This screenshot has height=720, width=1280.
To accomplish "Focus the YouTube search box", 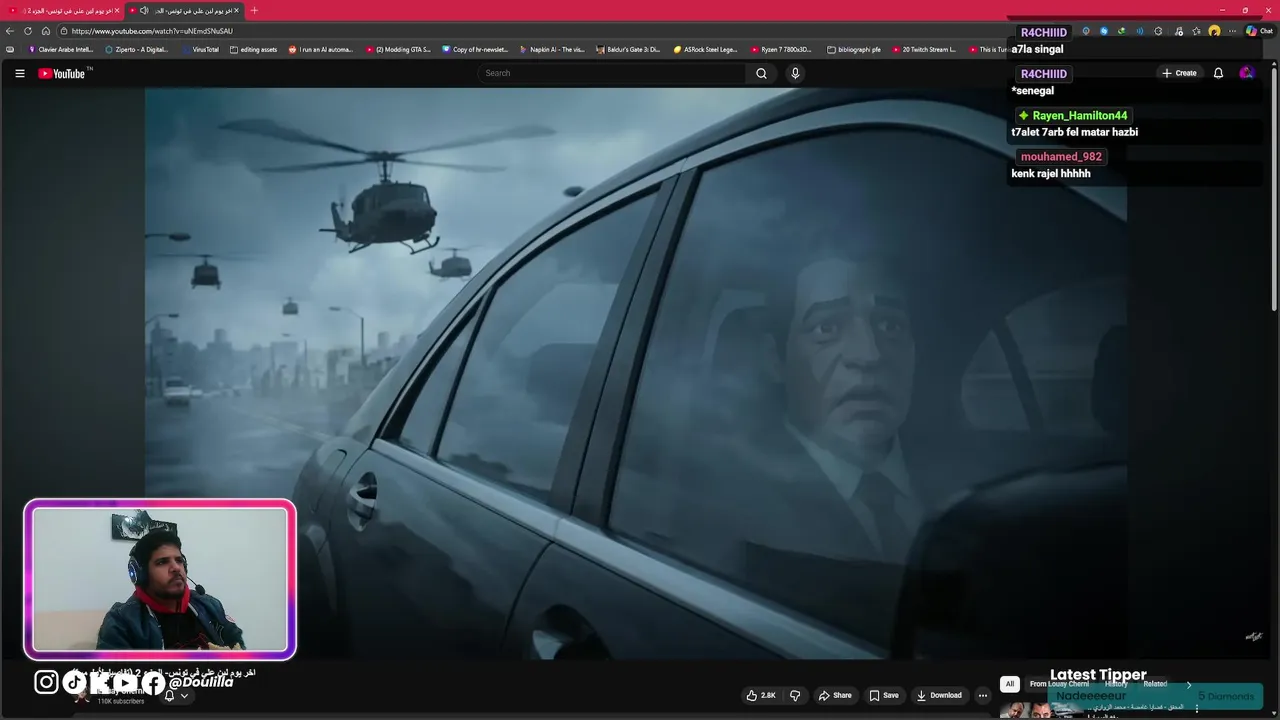I will [612, 73].
